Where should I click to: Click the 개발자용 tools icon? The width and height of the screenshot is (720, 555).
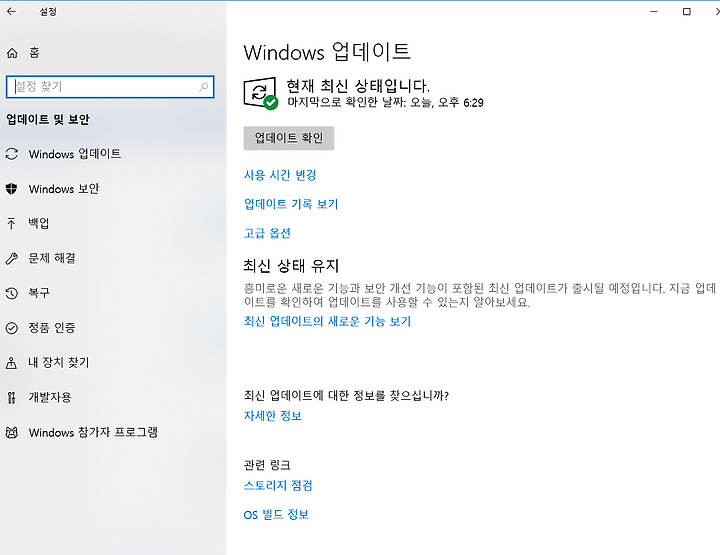11,398
